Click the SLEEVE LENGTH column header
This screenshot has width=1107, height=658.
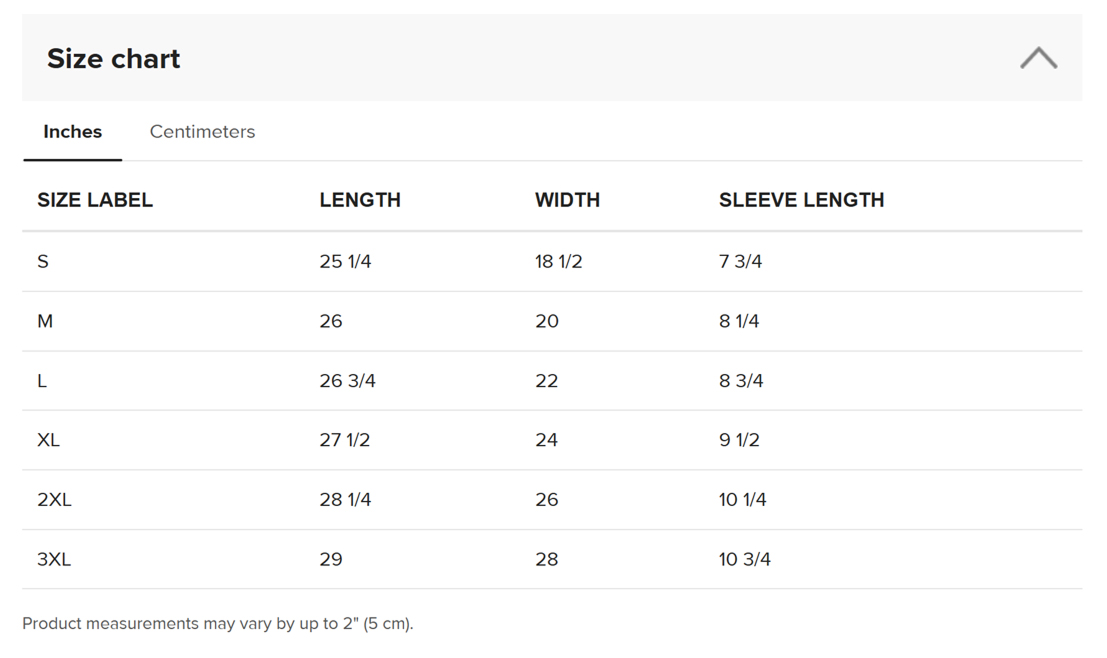pos(801,200)
